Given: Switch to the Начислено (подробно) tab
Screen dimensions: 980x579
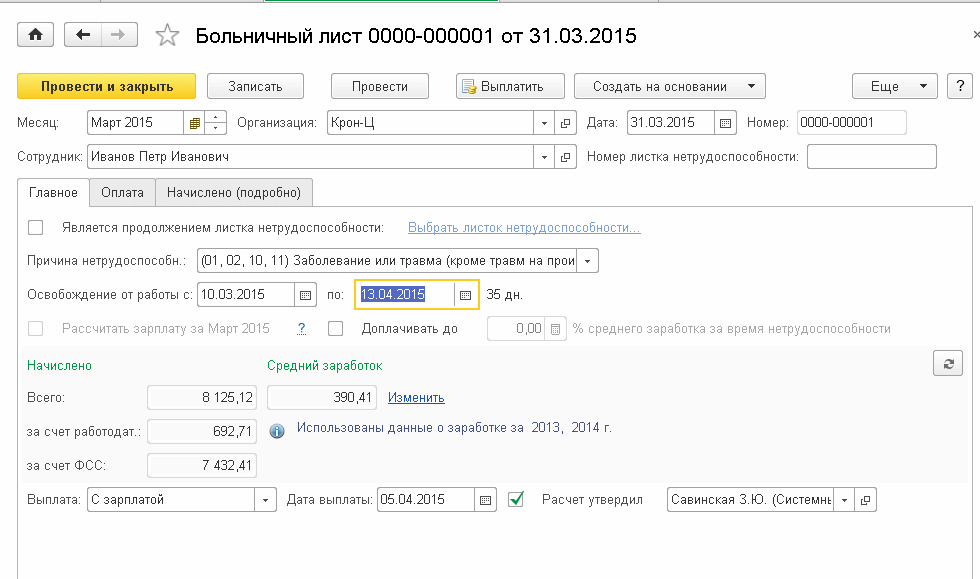Looking at the screenshot, I should coord(234,193).
